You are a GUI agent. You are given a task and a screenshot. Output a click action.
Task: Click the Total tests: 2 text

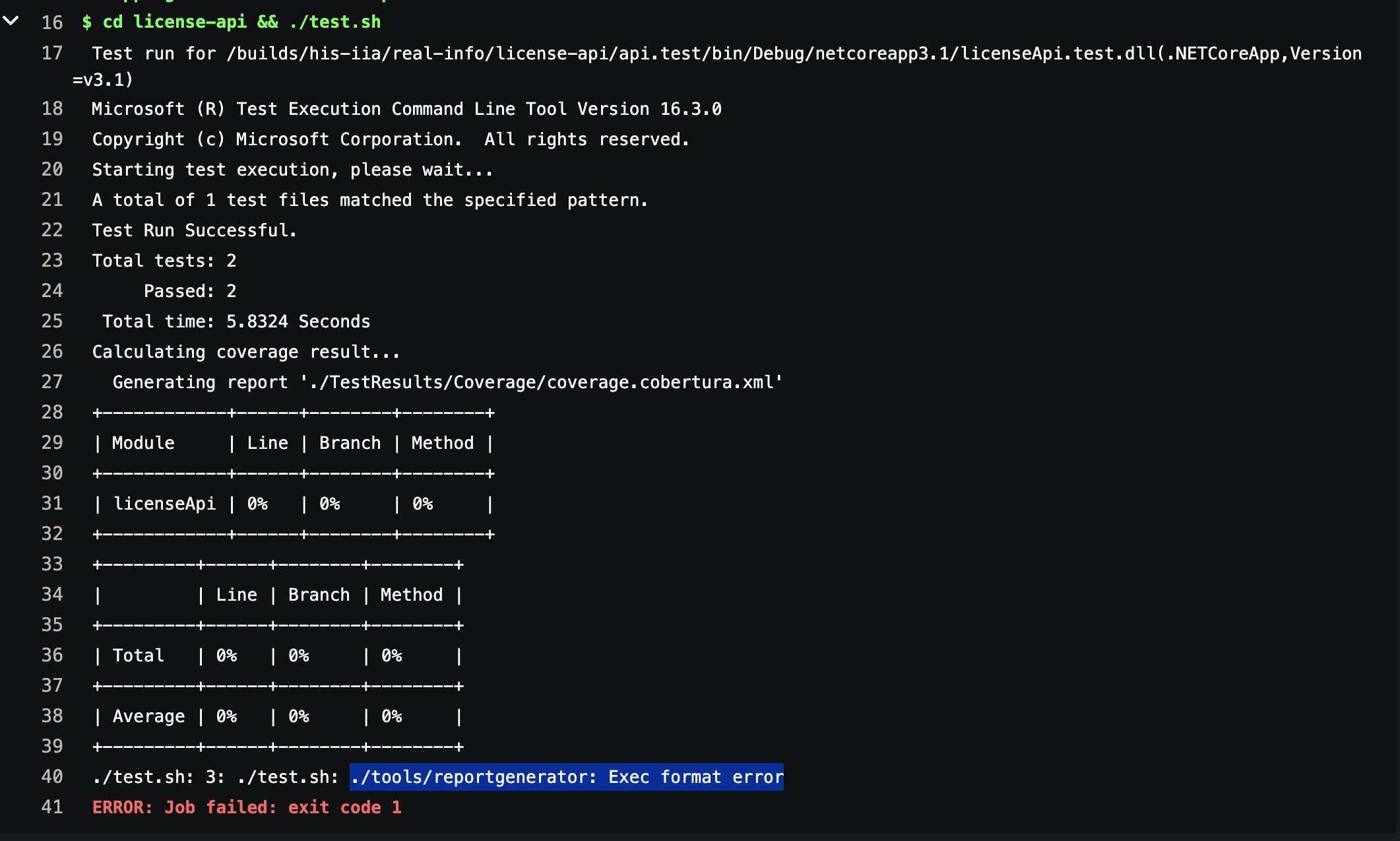[164, 261]
